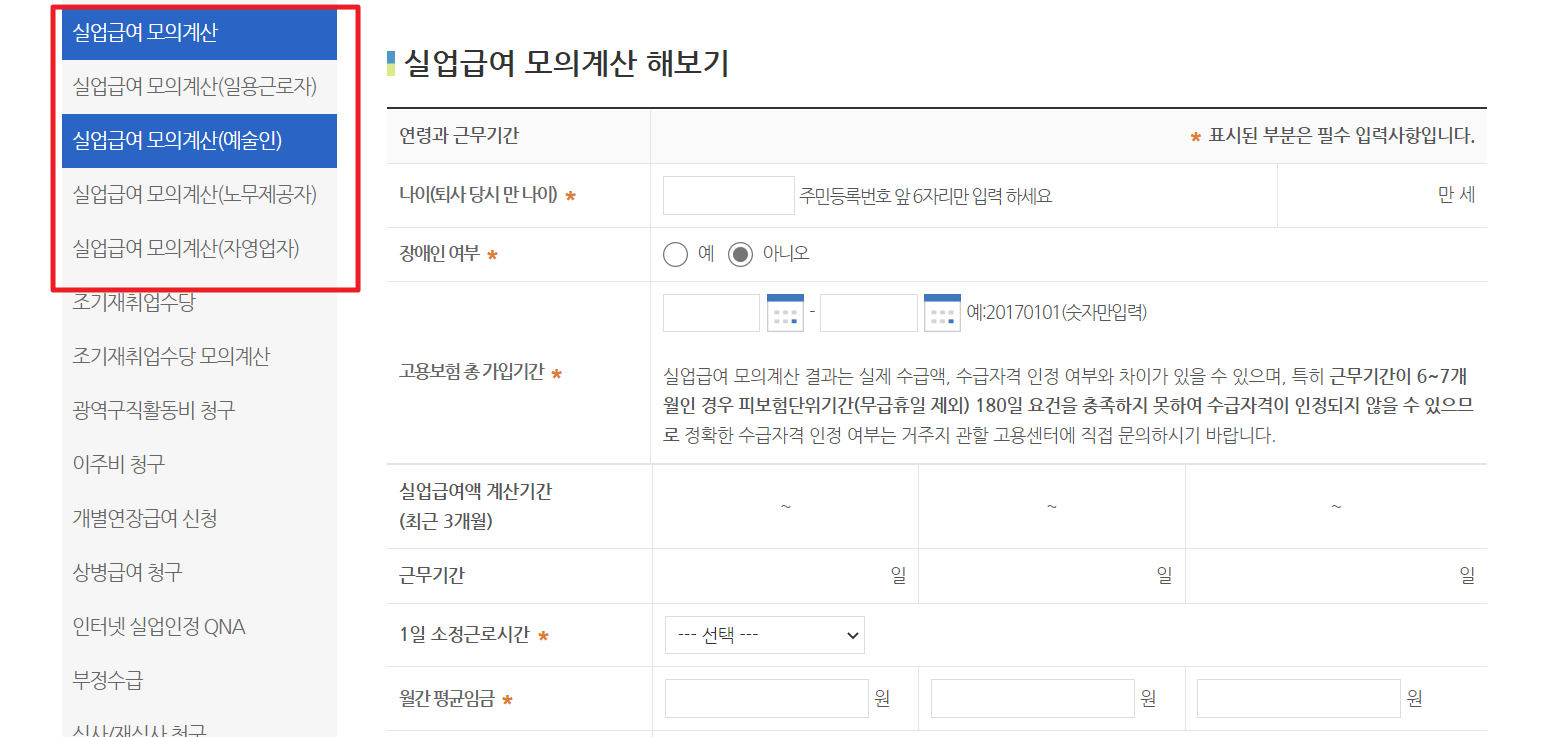The width and height of the screenshot is (1542, 737).
Task: Open the start date calendar picker icon
Action: pyautogui.click(x=785, y=313)
